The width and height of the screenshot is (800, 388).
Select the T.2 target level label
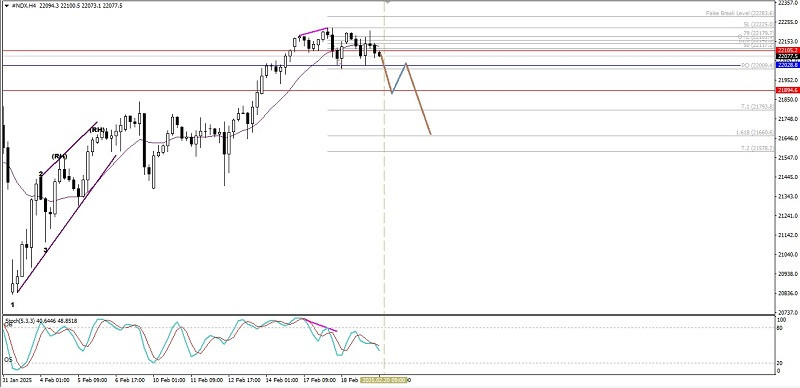(758, 148)
